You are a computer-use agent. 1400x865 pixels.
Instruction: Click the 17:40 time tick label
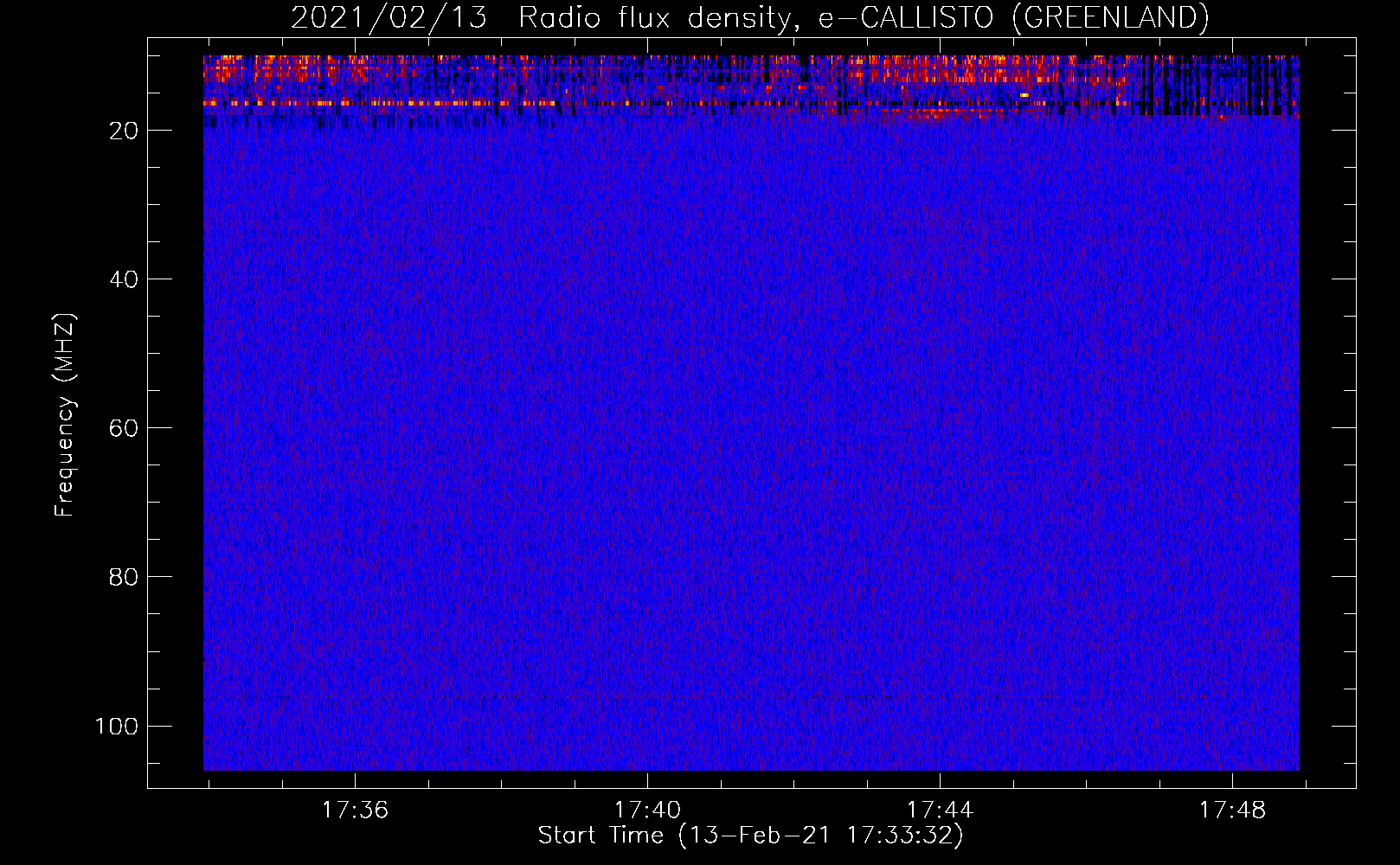(647, 811)
